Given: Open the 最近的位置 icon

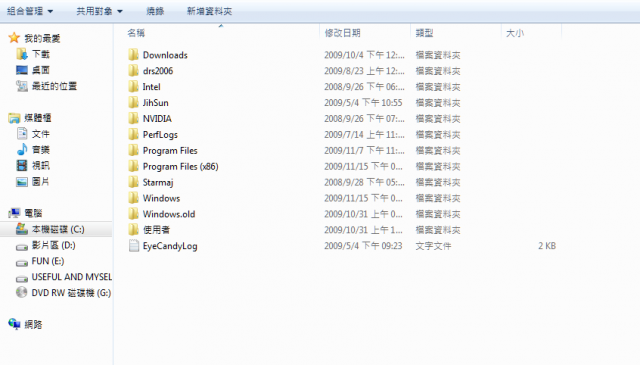Looking at the screenshot, I should click(22, 86).
